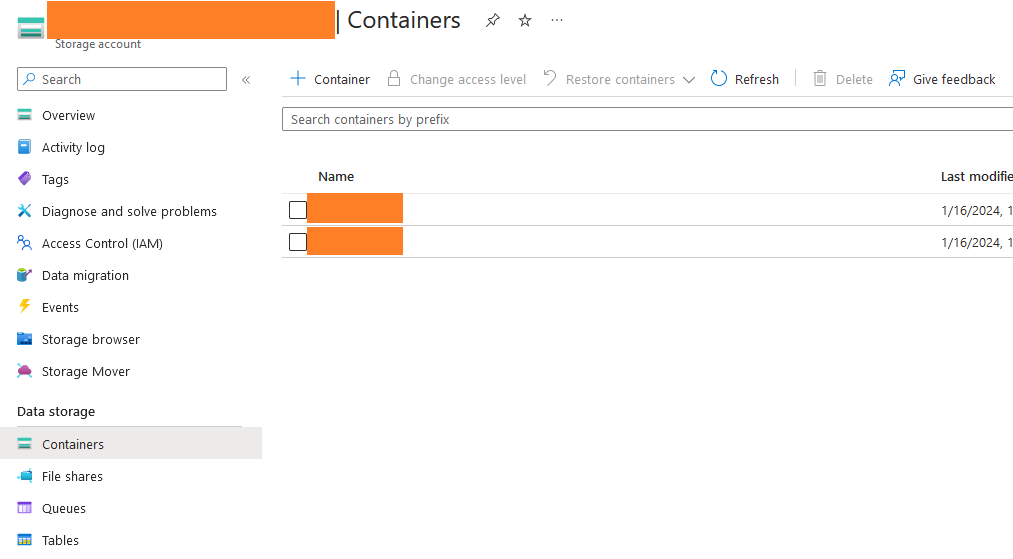Click Change access level text
1013x559 pixels.
point(468,79)
